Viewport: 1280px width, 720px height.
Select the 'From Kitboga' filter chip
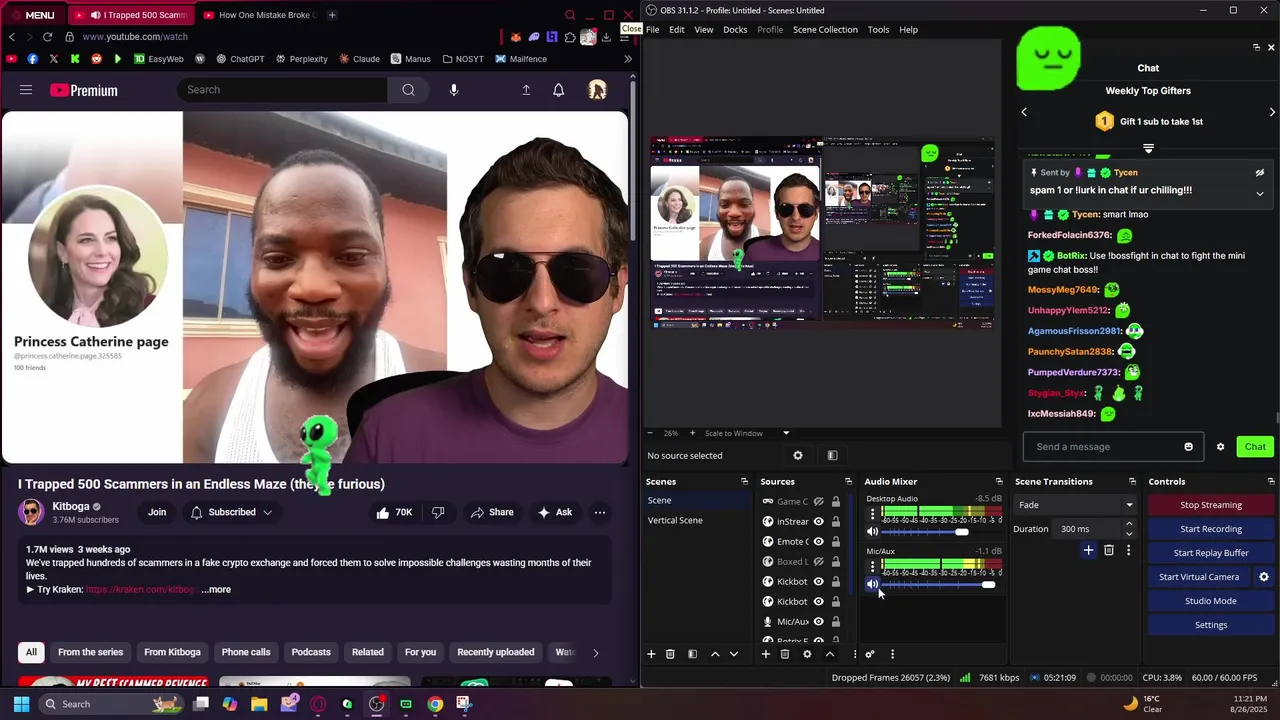point(172,653)
